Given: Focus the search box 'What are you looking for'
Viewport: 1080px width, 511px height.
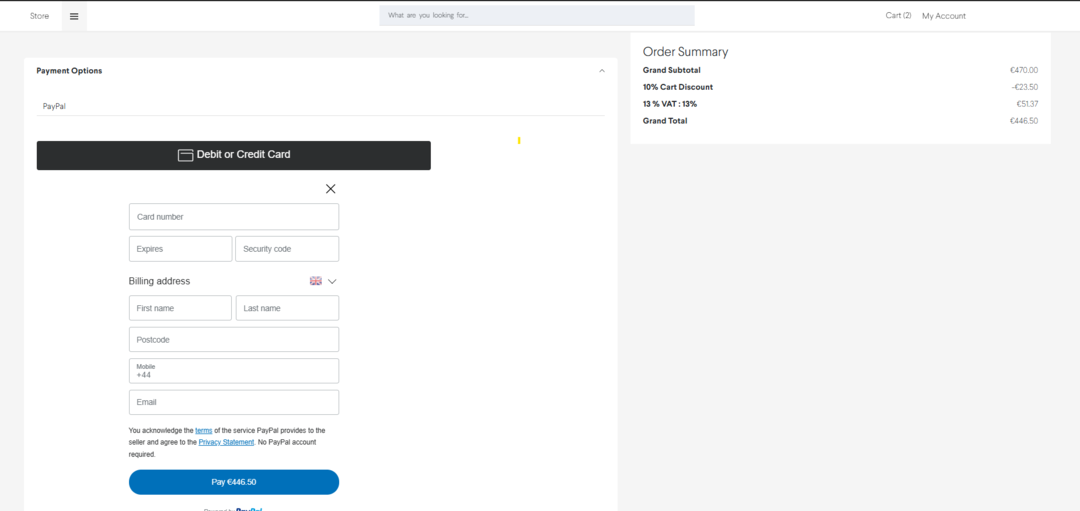Looking at the screenshot, I should (x=537, y=15).
